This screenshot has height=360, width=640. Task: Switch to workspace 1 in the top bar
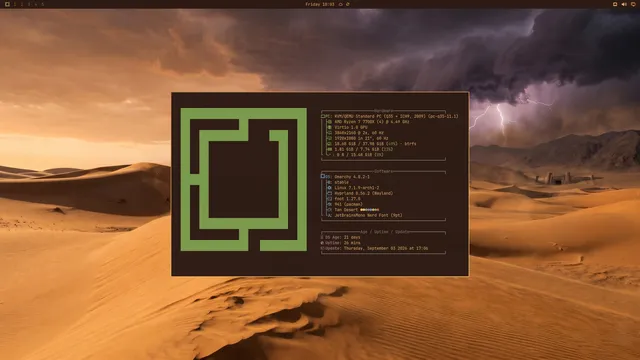point(15,4)
